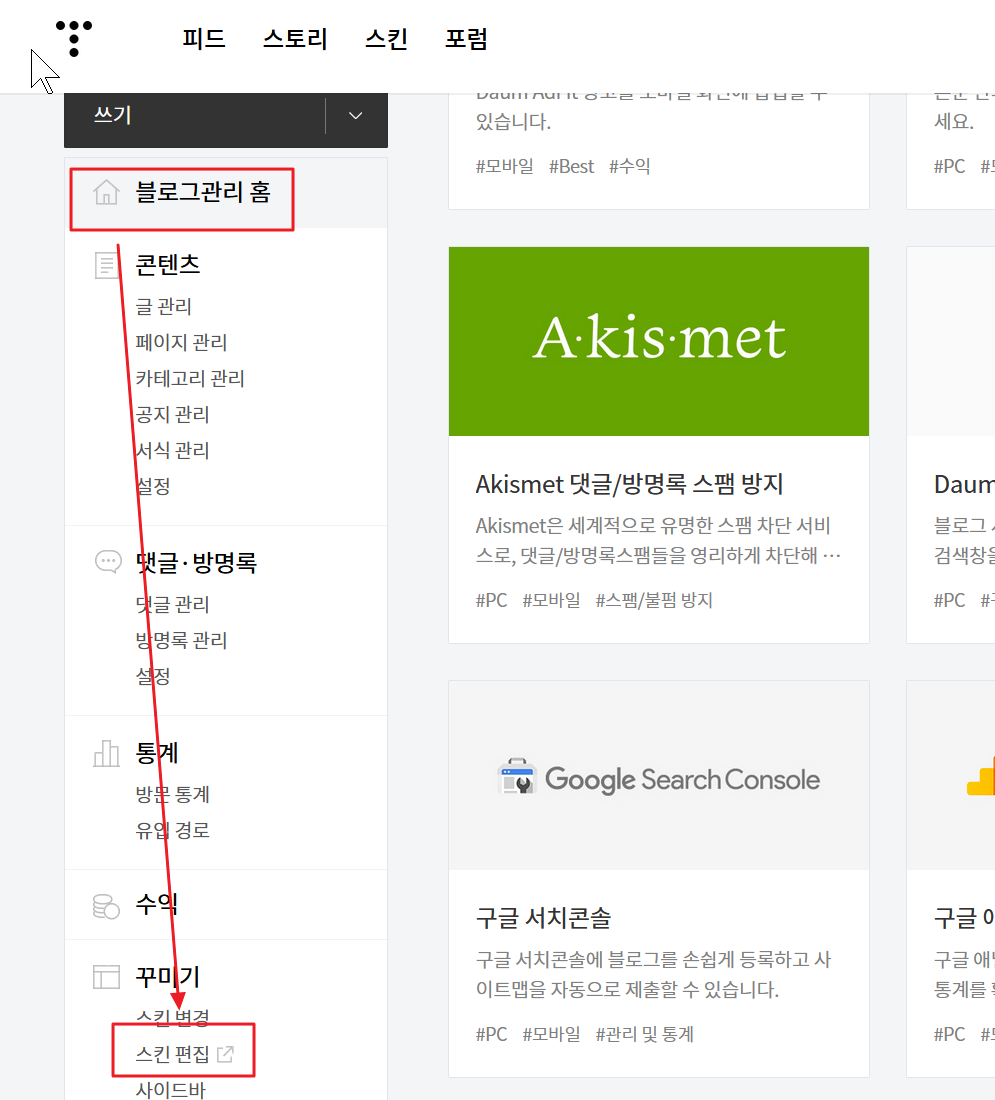The height and width of the screenshot is (1100, 995).
Task: Open the 콘텐츠 section heading
Action: 168,265
